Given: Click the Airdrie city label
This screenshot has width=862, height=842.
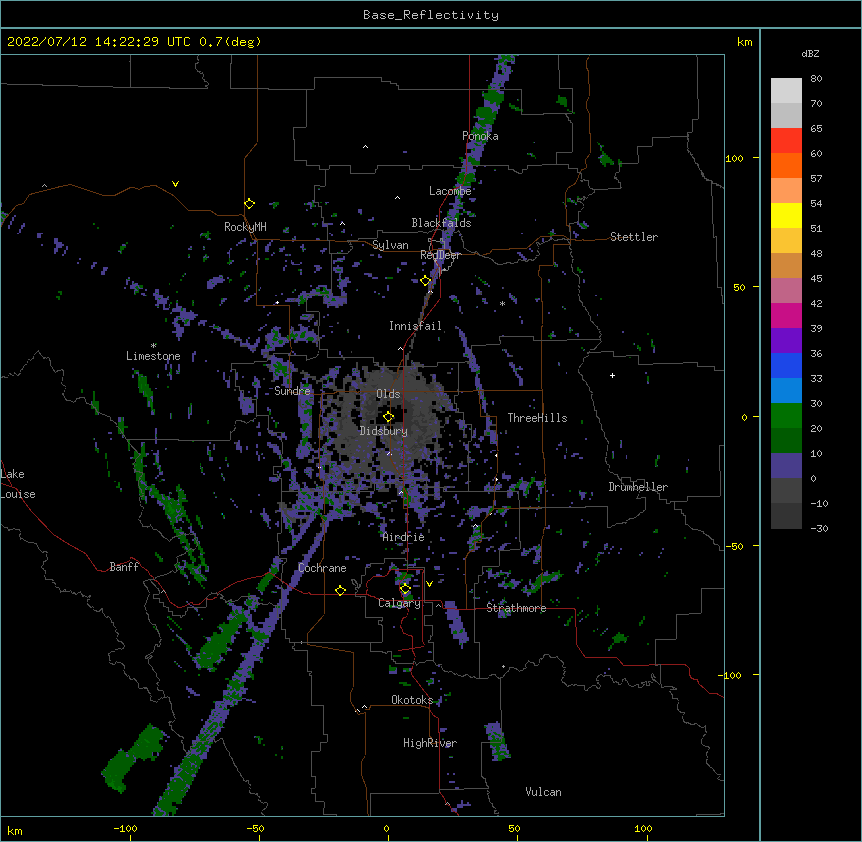Looking at the screenshot, I should tap(403, 537).
